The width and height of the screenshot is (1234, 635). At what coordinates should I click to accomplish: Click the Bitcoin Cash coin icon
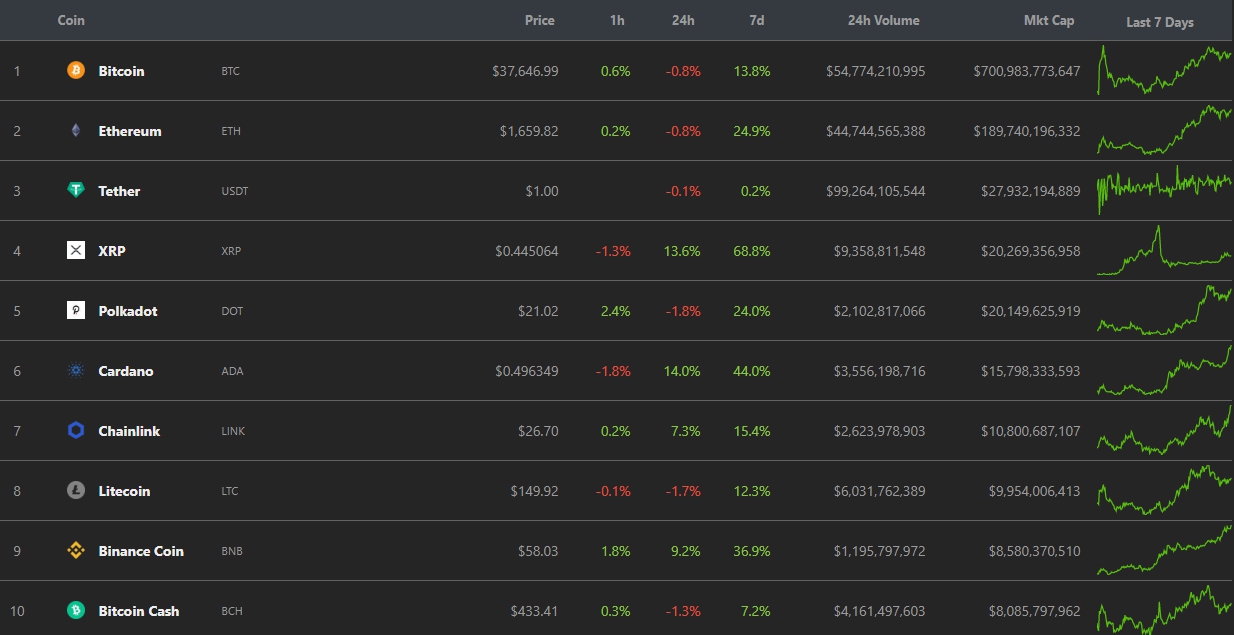(76, 611)
